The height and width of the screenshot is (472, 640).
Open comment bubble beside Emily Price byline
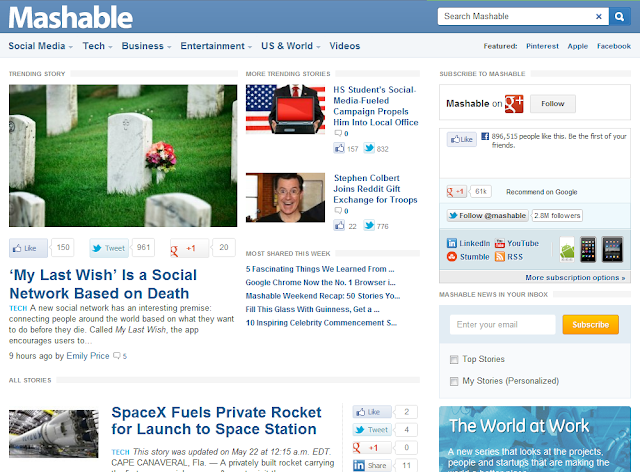tap(117, 356)
